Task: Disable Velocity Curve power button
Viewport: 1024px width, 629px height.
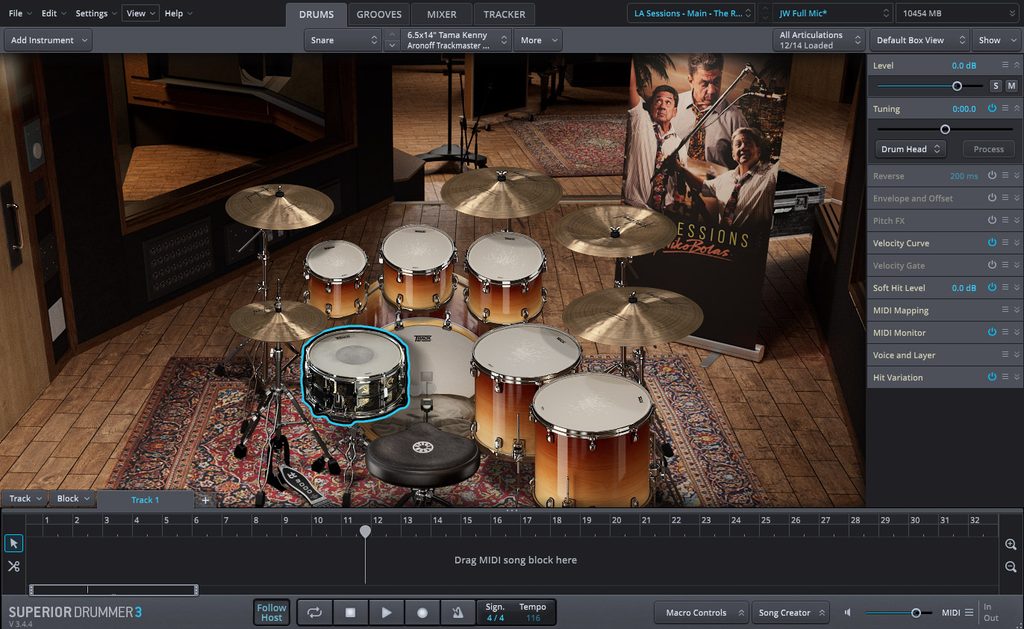Action: tap(992, 242)
